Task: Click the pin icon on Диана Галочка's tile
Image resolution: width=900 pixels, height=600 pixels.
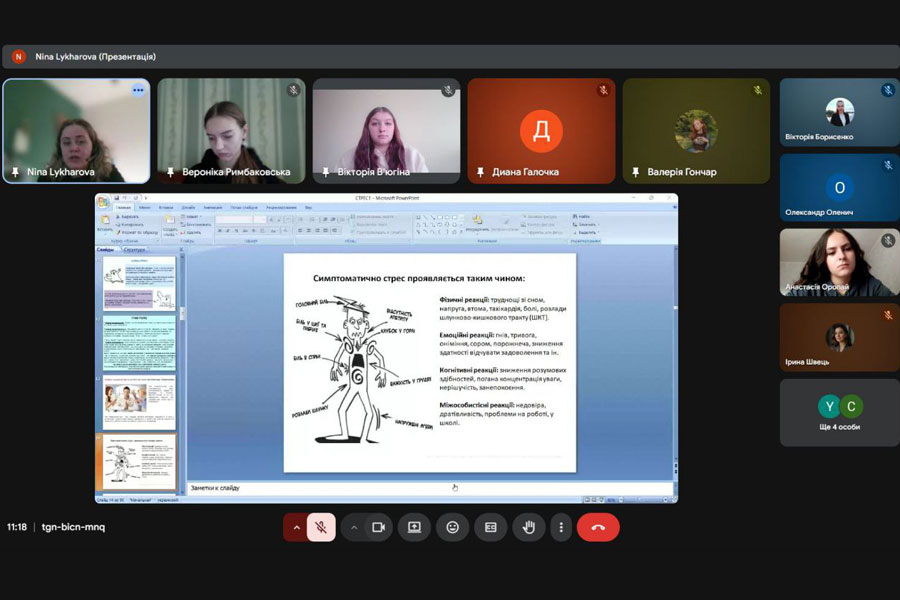Action: (x=480, y=172)
